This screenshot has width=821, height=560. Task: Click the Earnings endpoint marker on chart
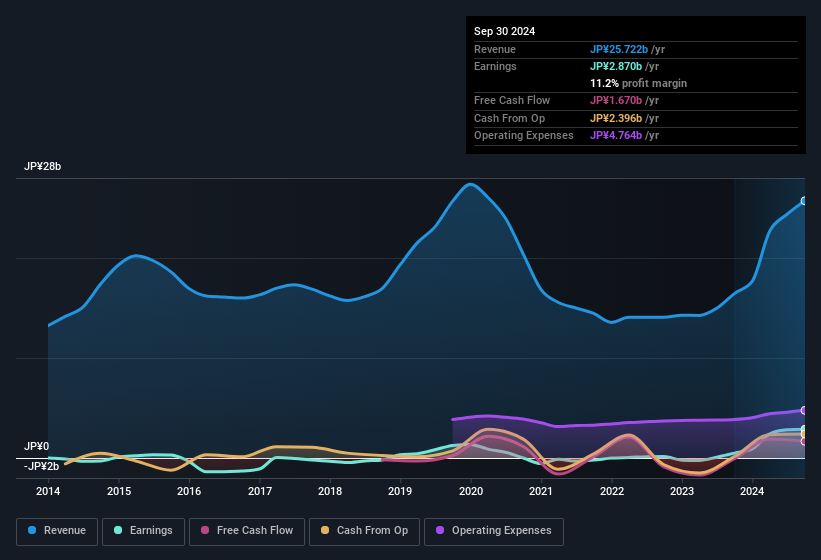point(804,429)
